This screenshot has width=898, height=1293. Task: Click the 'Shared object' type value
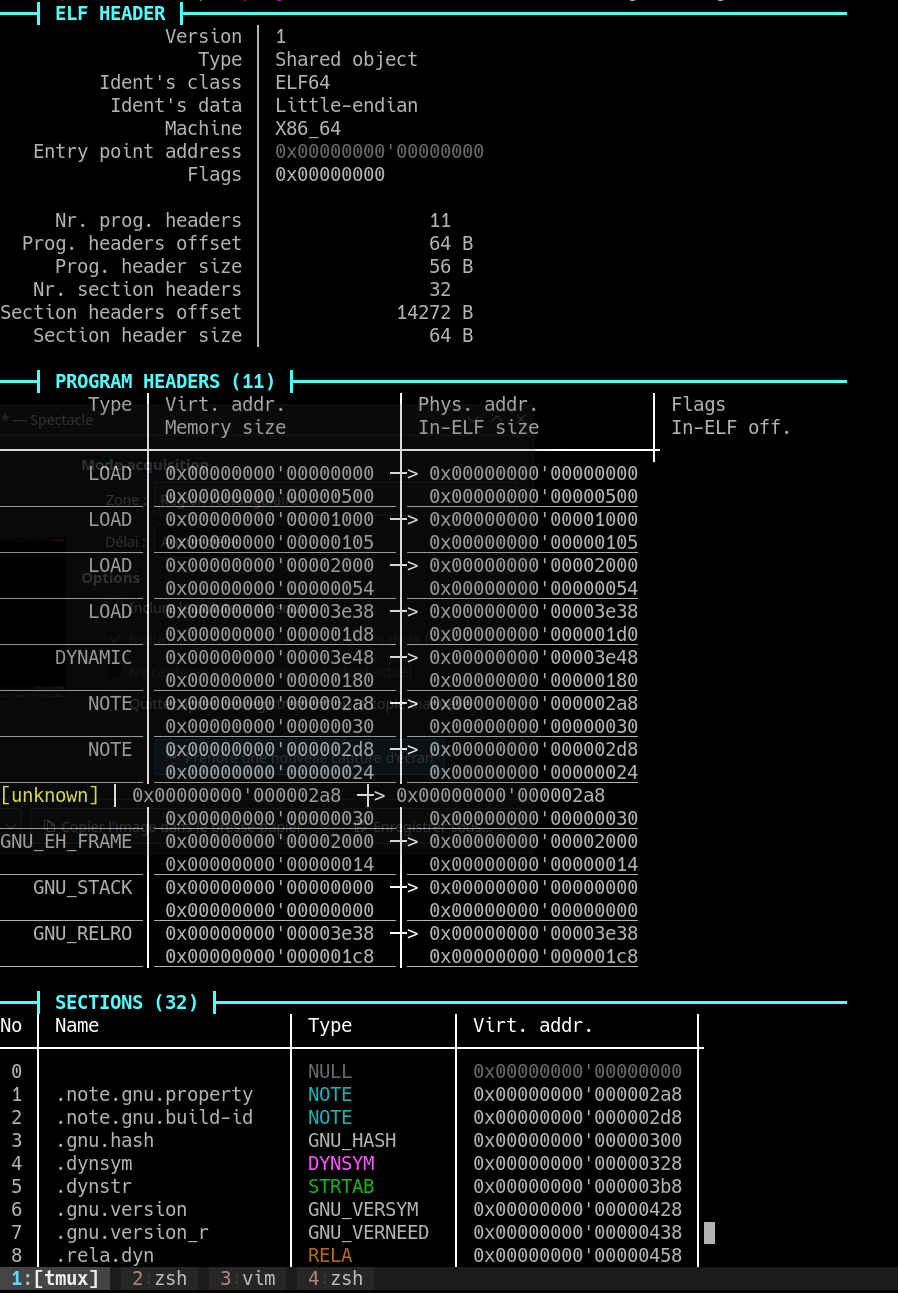coord(346,59)
